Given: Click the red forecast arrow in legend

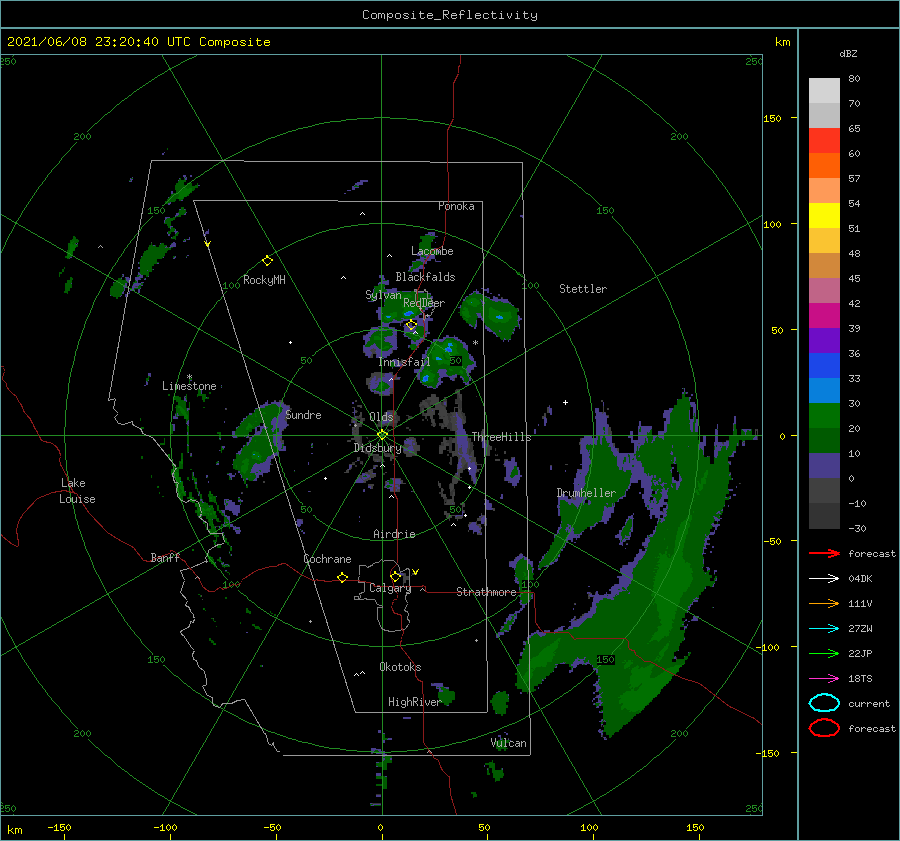Looking at the screenshot, I should tap(824, 553).
